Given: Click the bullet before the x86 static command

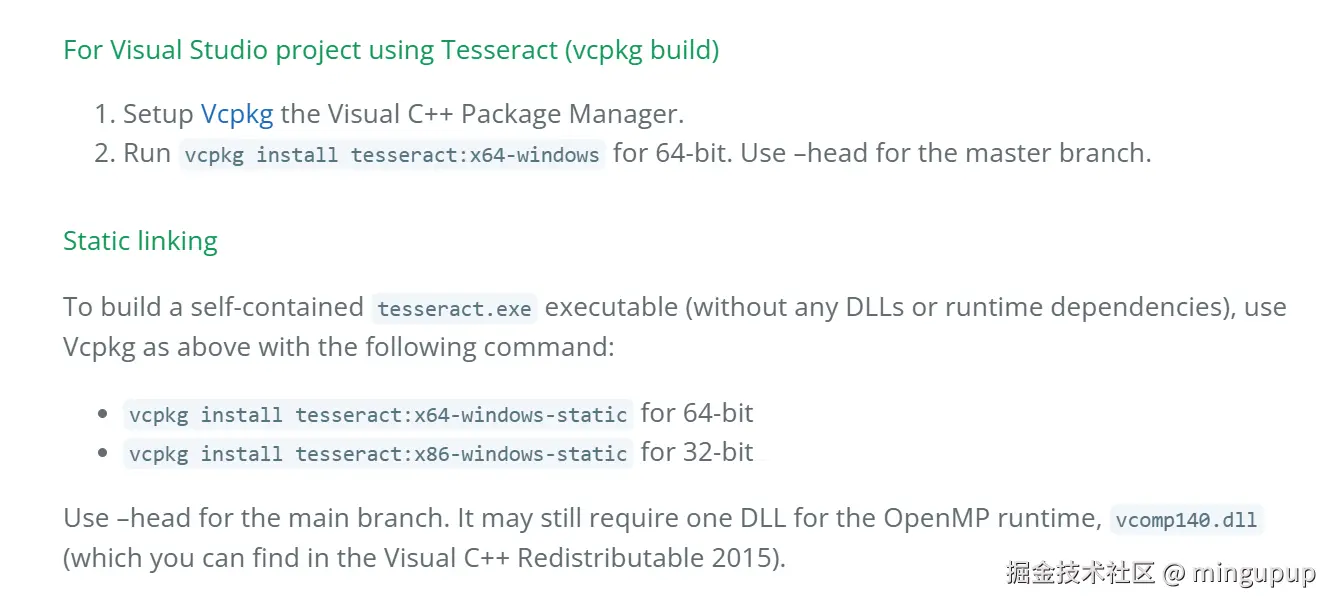Looking at the screenshot, I should [102, 452].
